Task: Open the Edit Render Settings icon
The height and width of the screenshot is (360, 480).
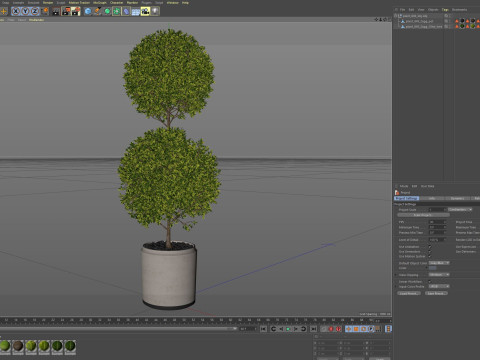Action: pos(76,11)
